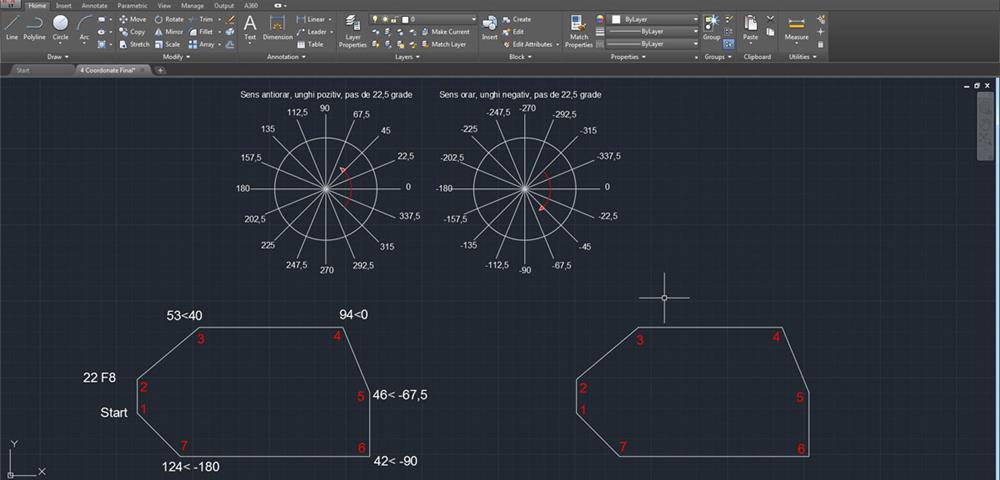Click the navigation bar at right edge

[985, 127]
